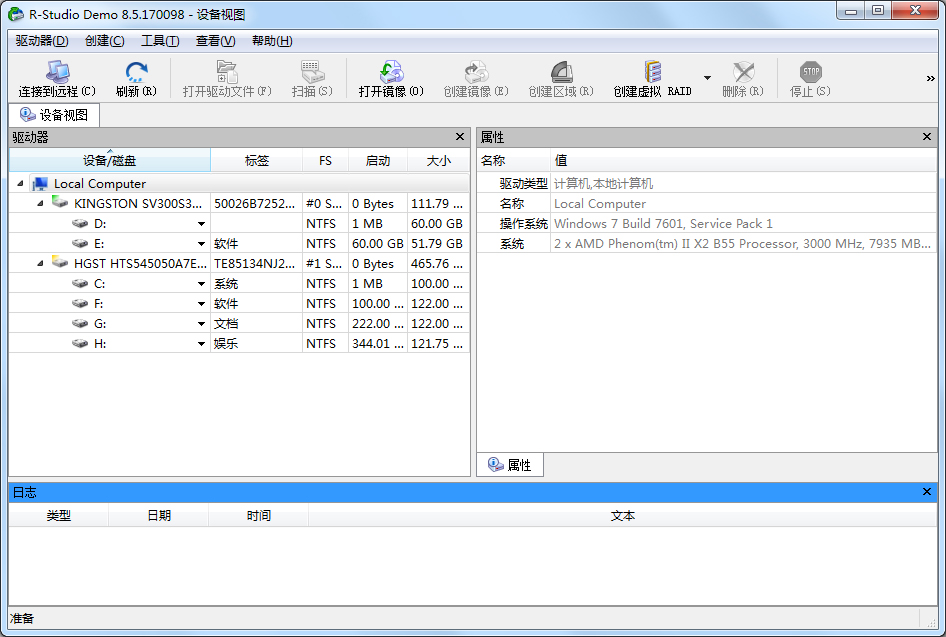Screen dimensions: 946x637
Task: Click the Refresh (刷新) toolbar icon
Action: (x=136, y=72)
